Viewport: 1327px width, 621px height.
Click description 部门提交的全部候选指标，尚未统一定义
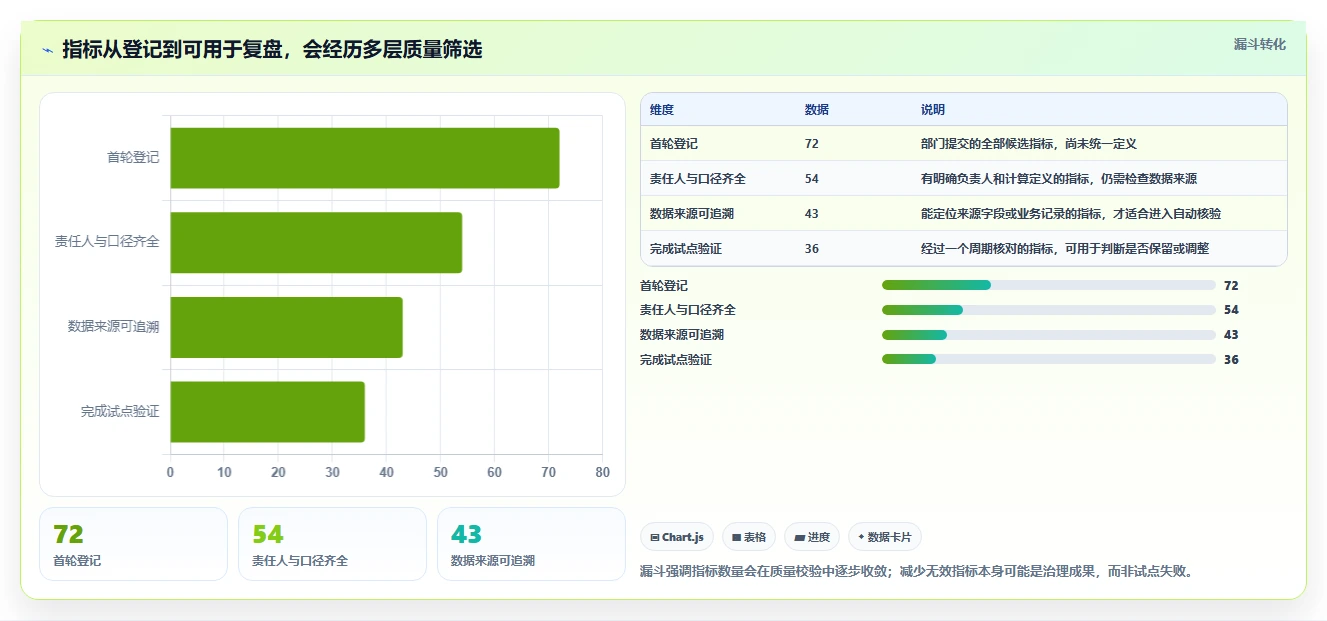[x=1029, y=144]
